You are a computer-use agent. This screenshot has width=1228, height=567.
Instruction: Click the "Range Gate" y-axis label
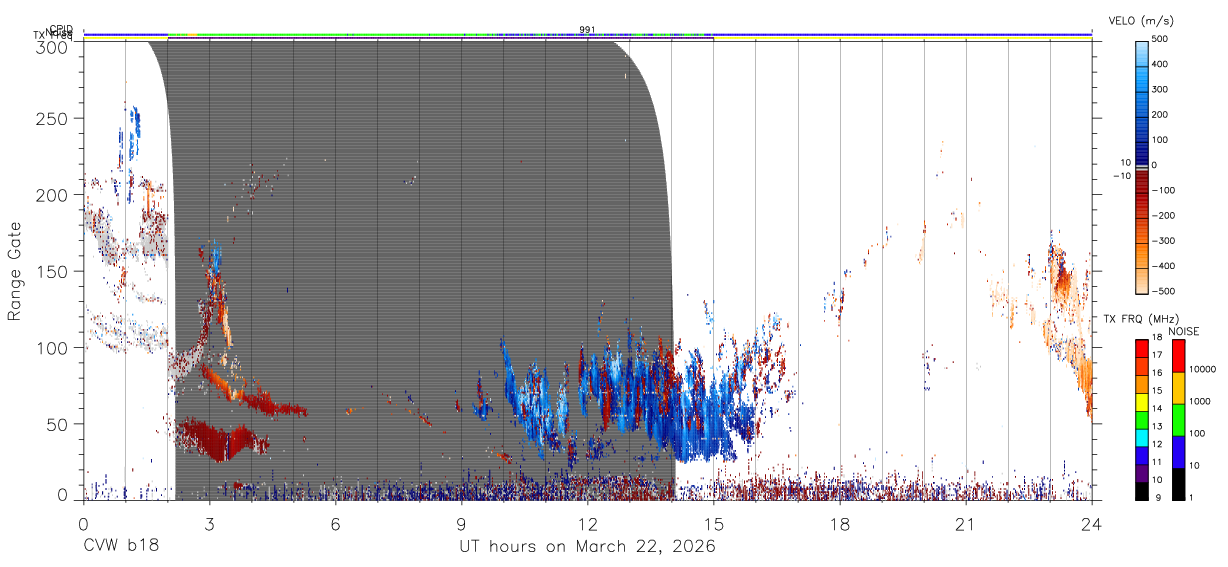point(15,271)
